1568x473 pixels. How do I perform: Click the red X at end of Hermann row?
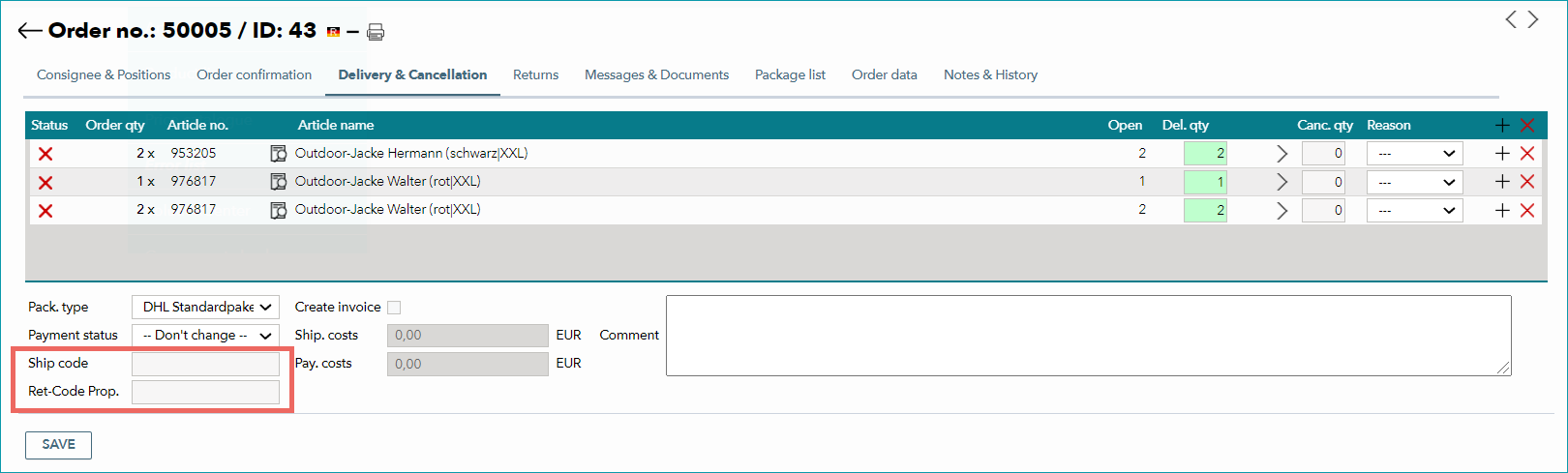point(1527,153)
